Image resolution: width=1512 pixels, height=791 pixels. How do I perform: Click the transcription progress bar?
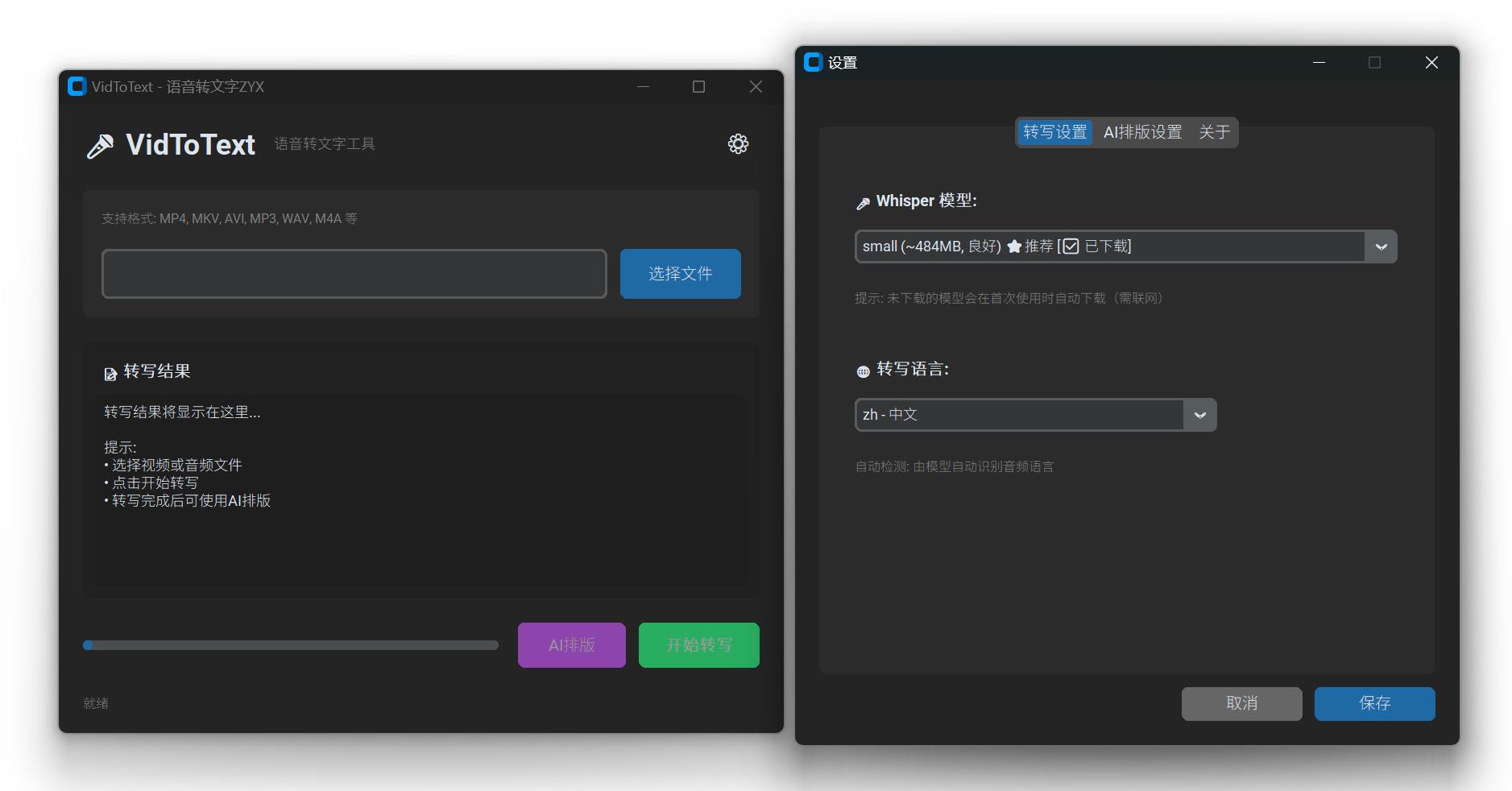tap(291, 645)
